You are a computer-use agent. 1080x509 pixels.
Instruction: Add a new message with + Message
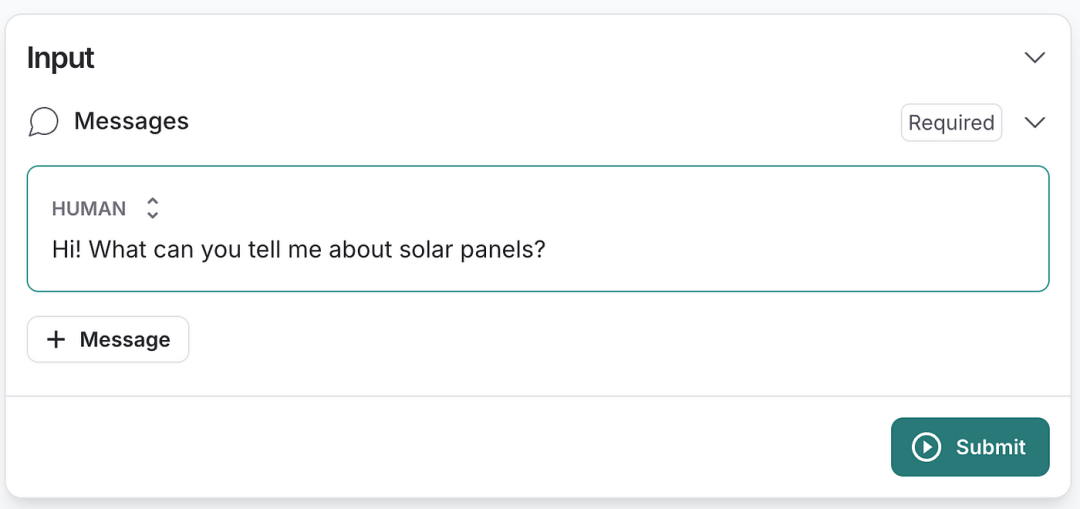pos(108,340)
